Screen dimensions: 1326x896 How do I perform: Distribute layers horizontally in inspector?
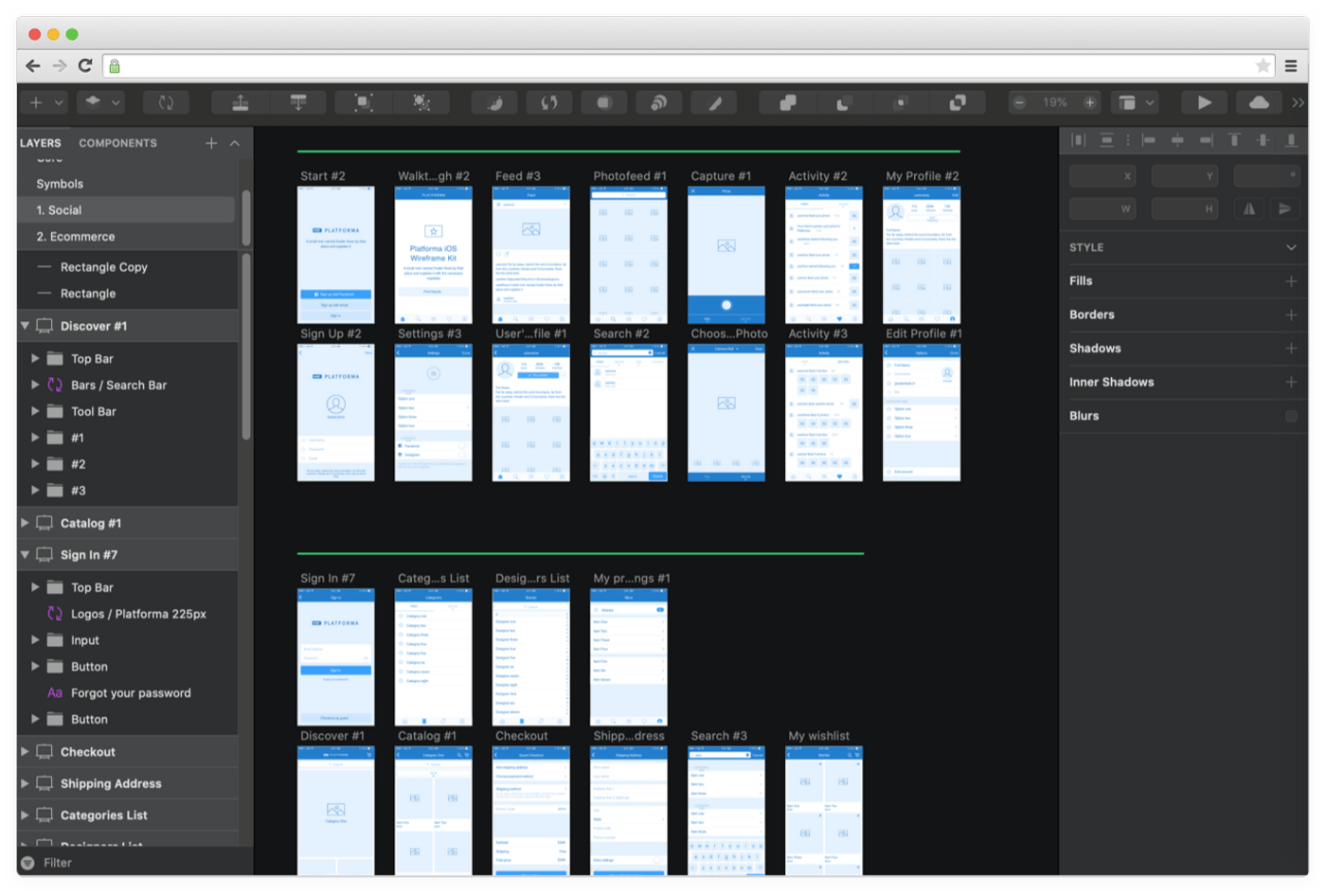pos(1079,140)
